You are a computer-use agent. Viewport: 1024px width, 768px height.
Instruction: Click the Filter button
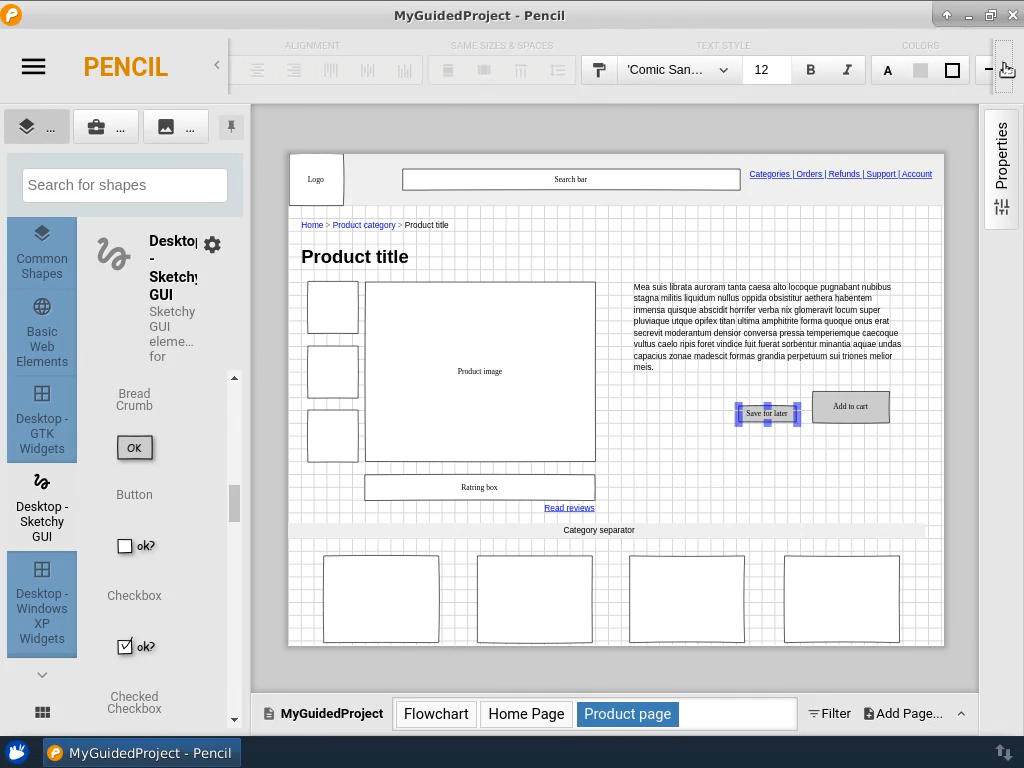coord(829,714)
